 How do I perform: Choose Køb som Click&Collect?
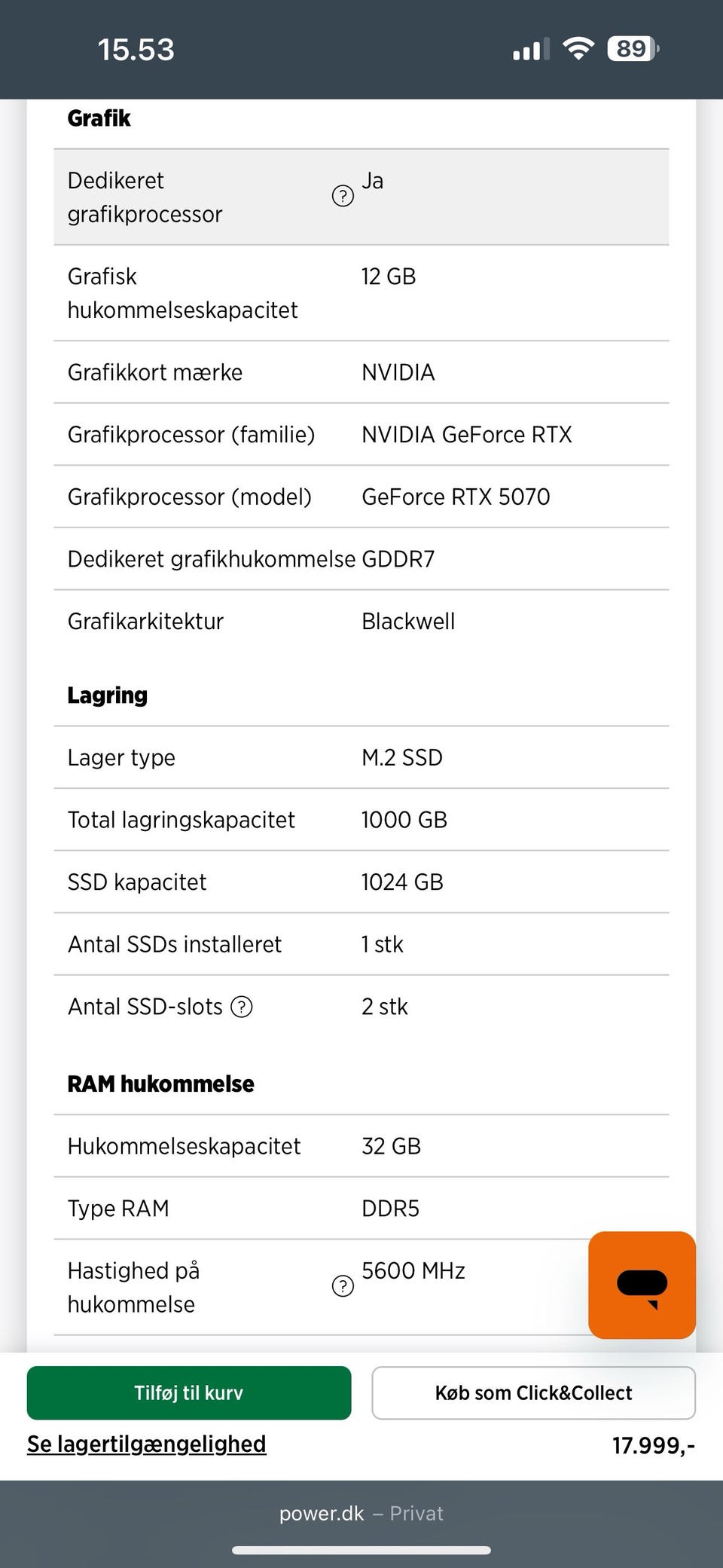tap(533, 1392)
